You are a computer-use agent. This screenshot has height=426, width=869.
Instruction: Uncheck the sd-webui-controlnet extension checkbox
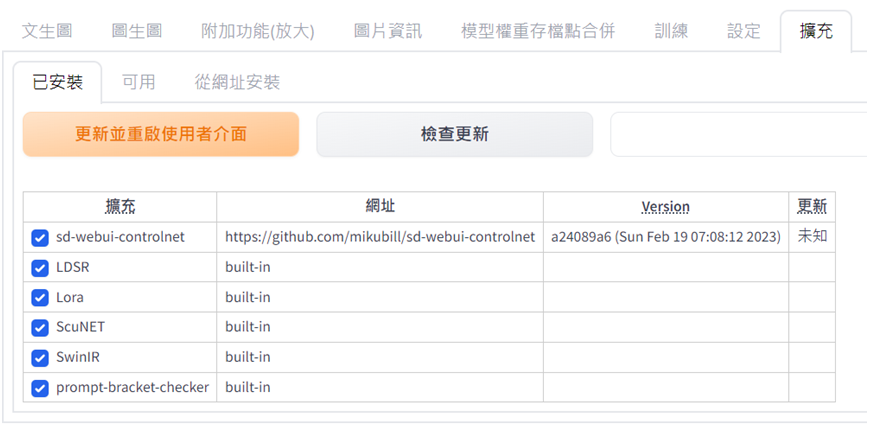click(39, 238)
